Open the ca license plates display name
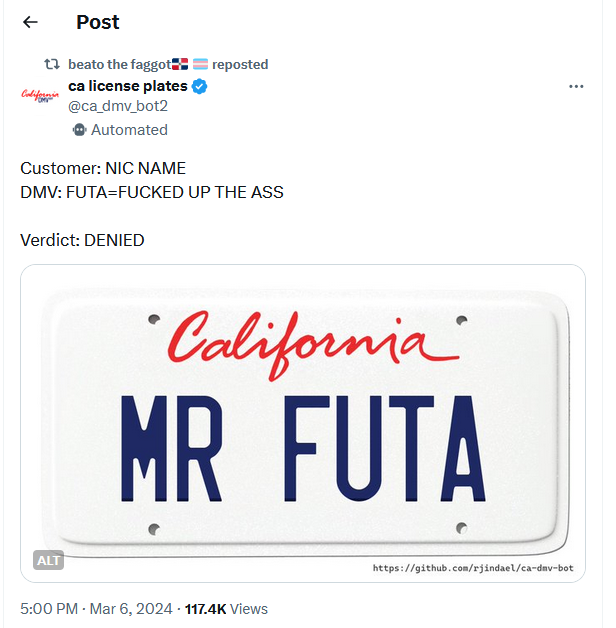 click(x=127, y=86)
